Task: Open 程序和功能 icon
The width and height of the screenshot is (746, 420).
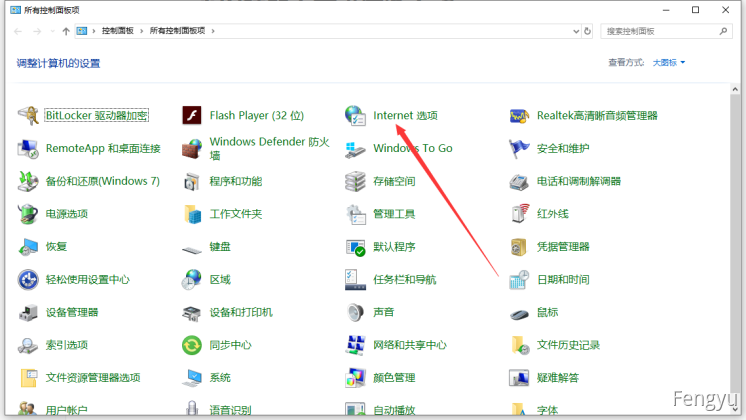Action: click(192, 181)
